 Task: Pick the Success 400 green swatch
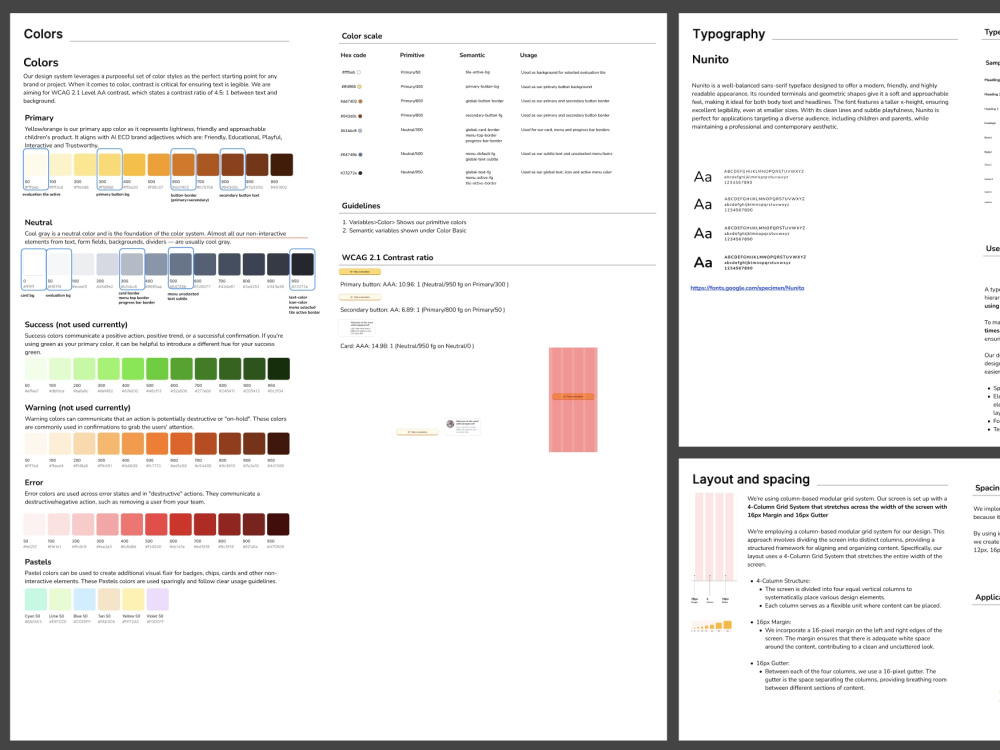pos(133,369)
